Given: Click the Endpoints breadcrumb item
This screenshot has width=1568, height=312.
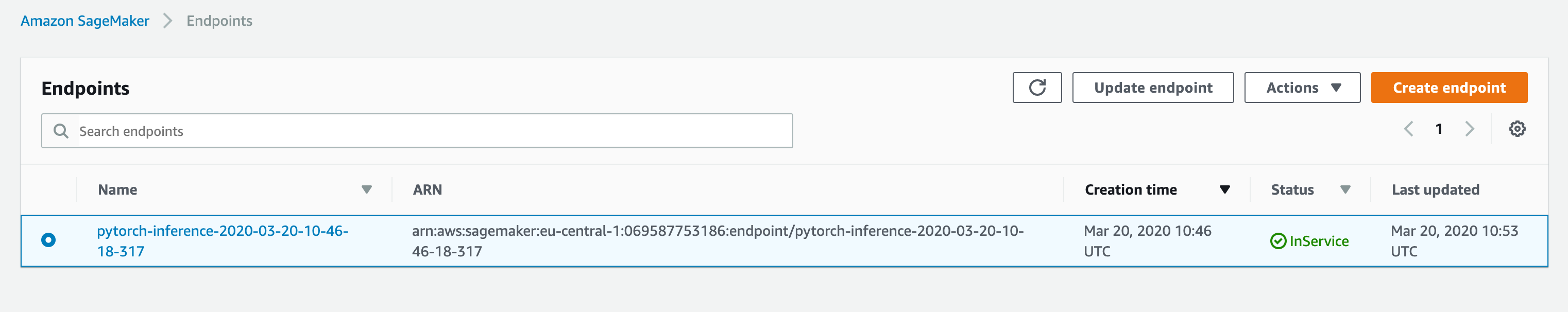Looking at the screenshot, I should click(x=219, y=21).
